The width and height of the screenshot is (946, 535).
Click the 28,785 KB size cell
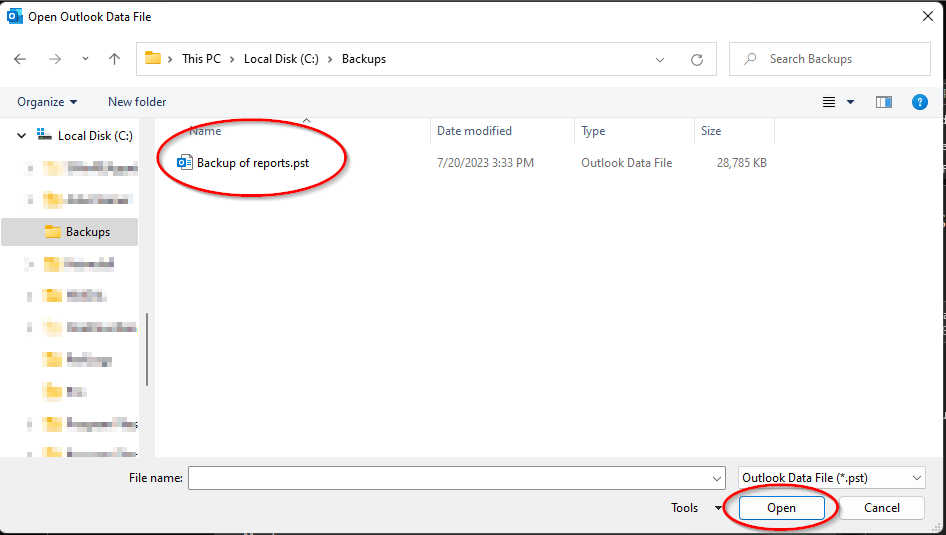[741, 163]
